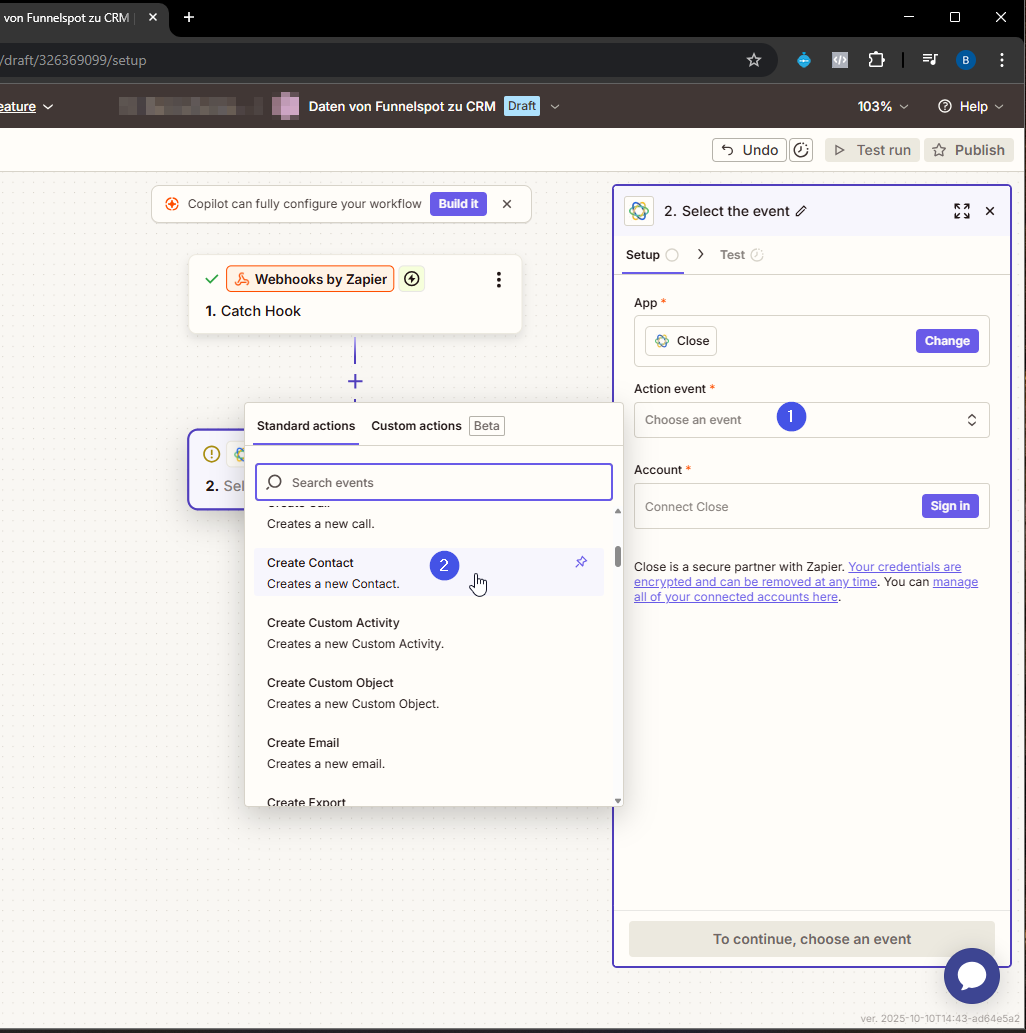Screen dimensions: 1026x1033
Task: Expand the truncated 'eature' dropdown at top left
Action: click(x=27, y=107)
